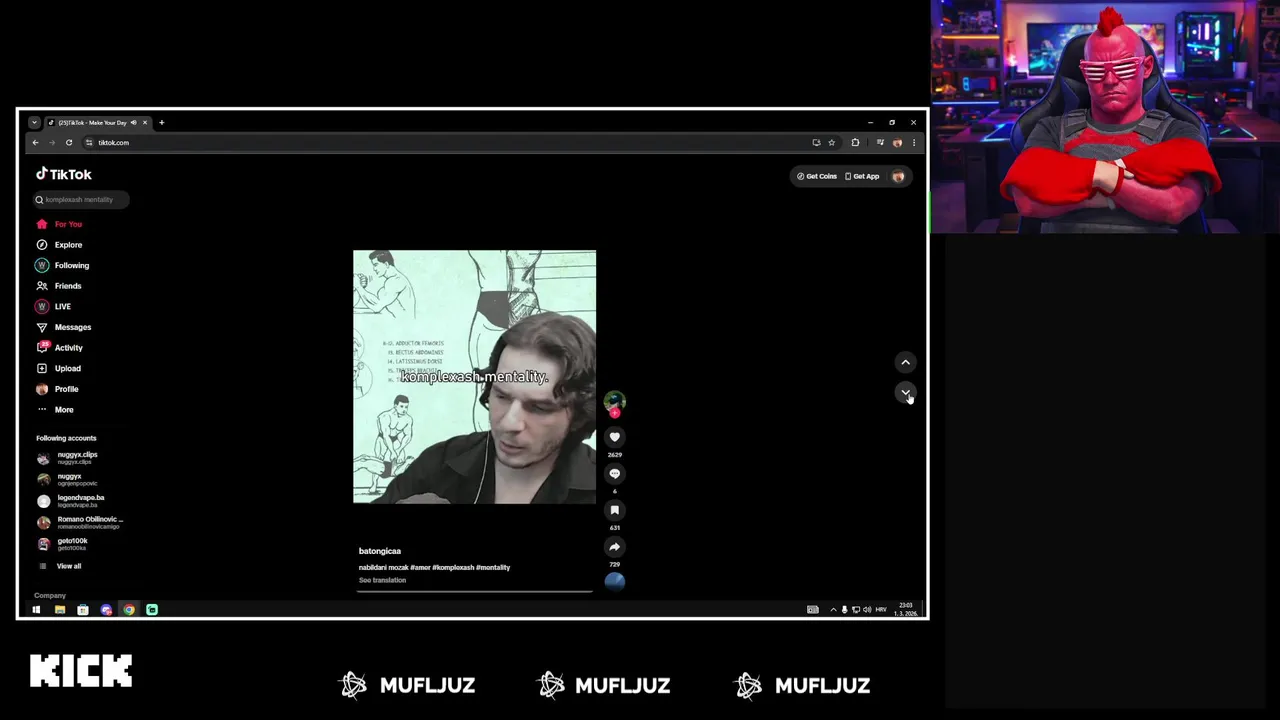Open the media controls icon in Chrome toolbar
Screen dimensions: 1280x720
pyautogui.click(x=880, y=143)
